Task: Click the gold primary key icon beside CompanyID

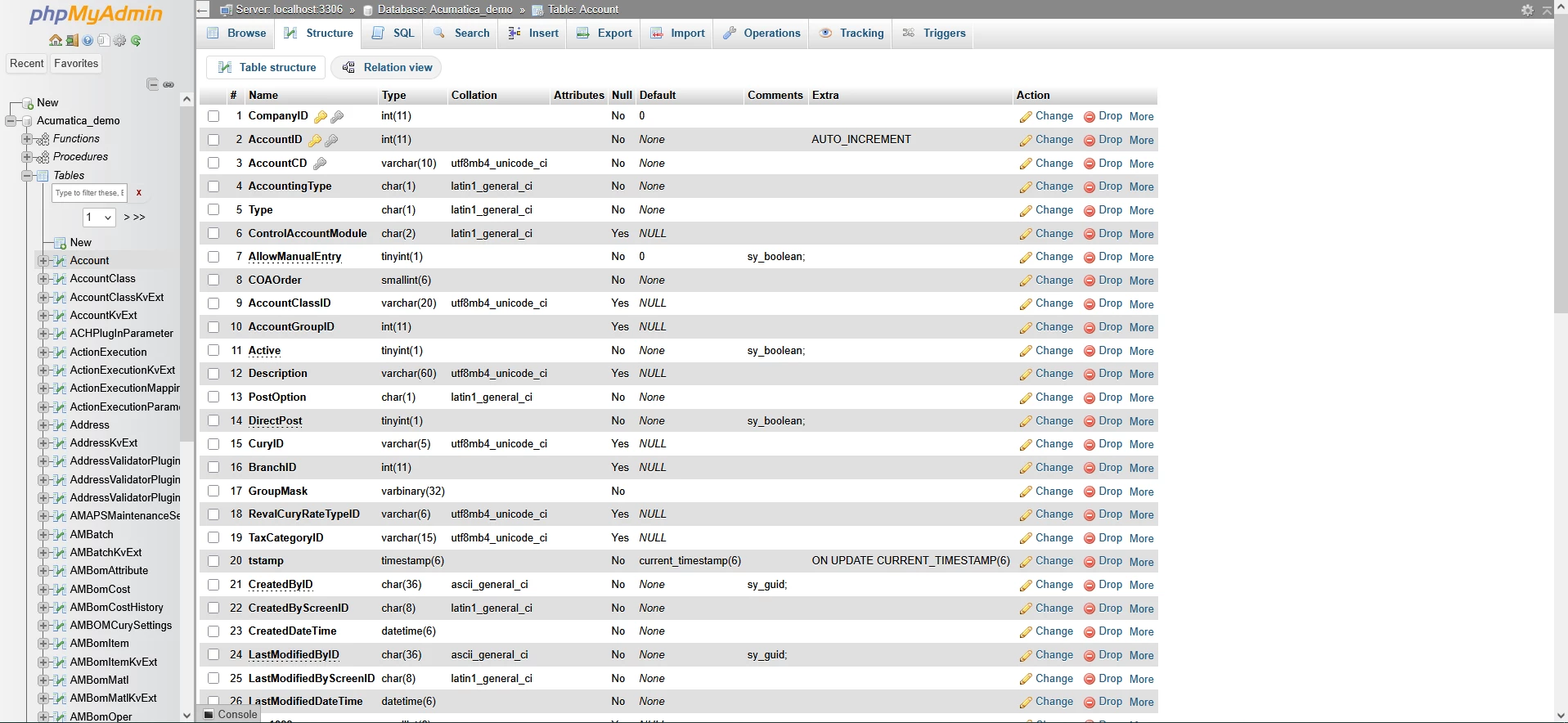Action: 321,117
